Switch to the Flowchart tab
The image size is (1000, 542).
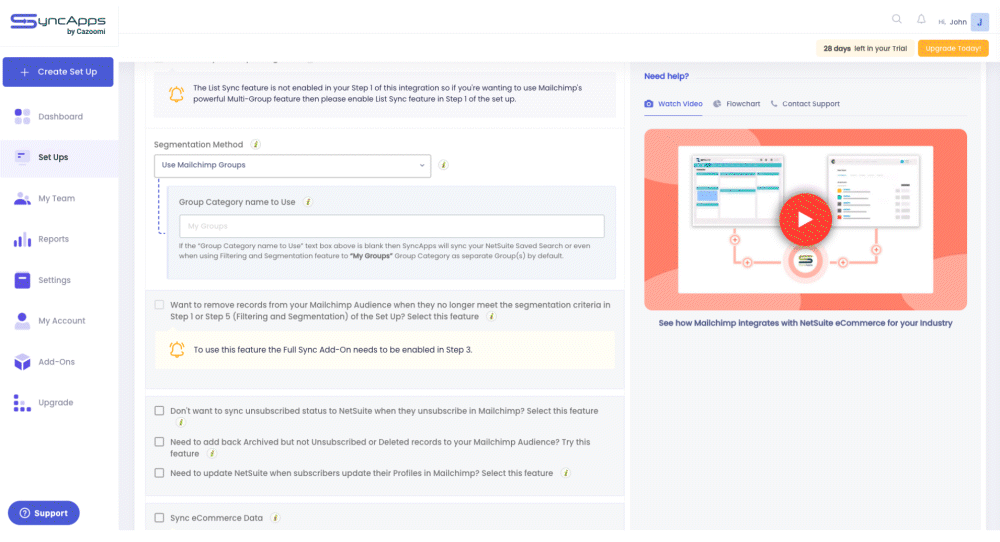pyautogui.click(x=737, y=104)
